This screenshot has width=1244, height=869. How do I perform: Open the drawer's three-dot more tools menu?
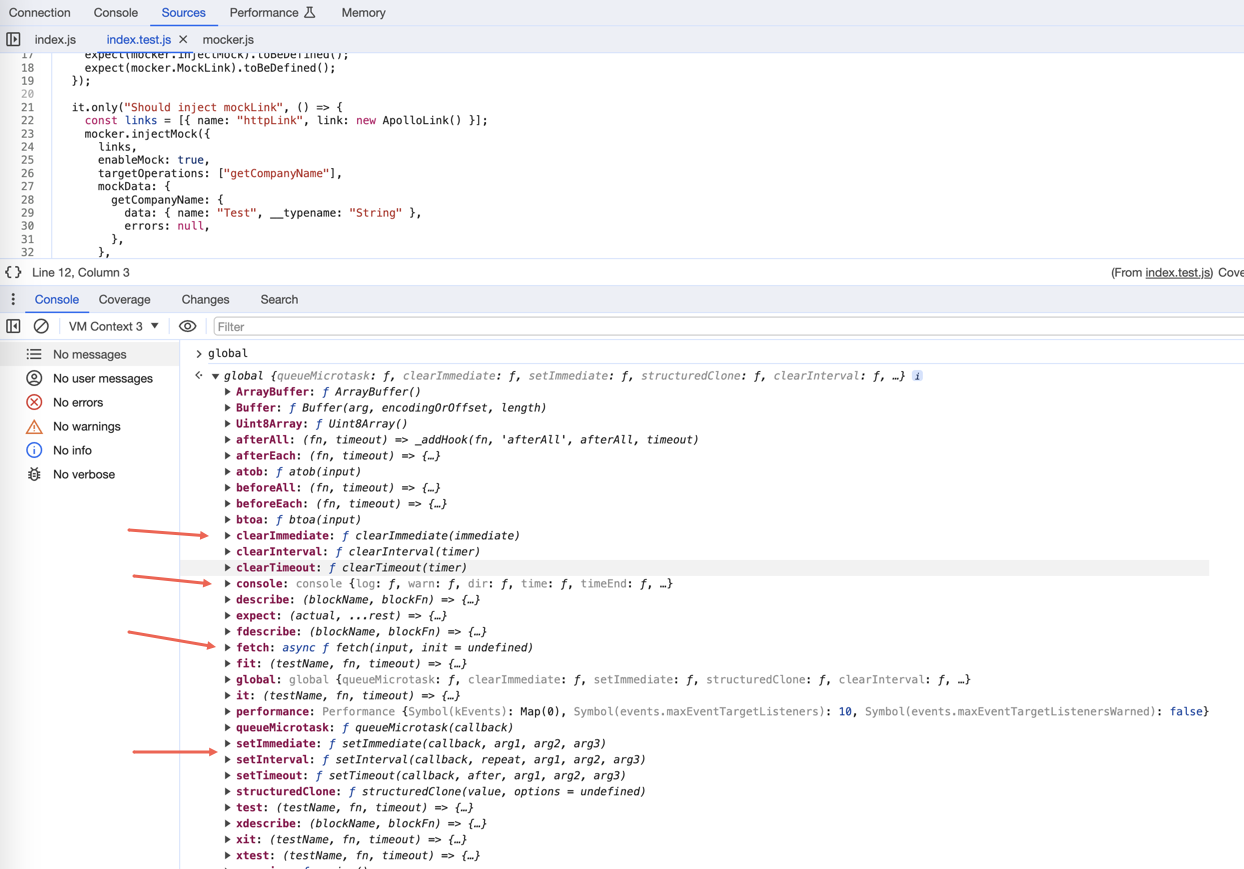tap(13, 299)
